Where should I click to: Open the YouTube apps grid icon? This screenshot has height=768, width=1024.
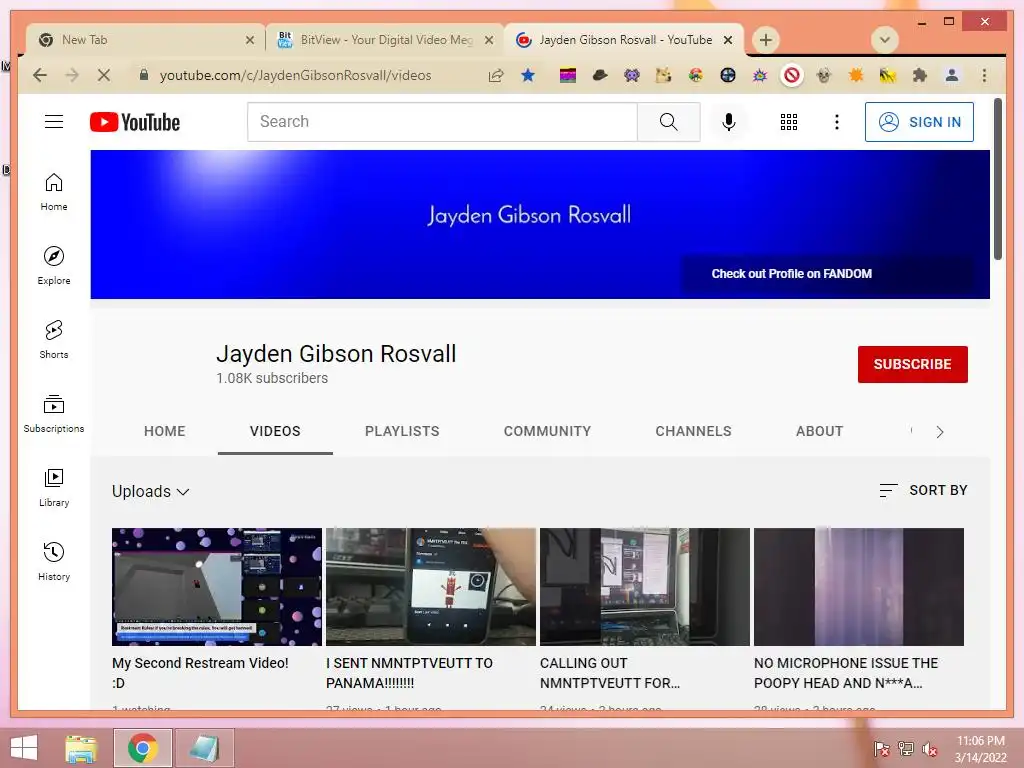coord(788,121)
